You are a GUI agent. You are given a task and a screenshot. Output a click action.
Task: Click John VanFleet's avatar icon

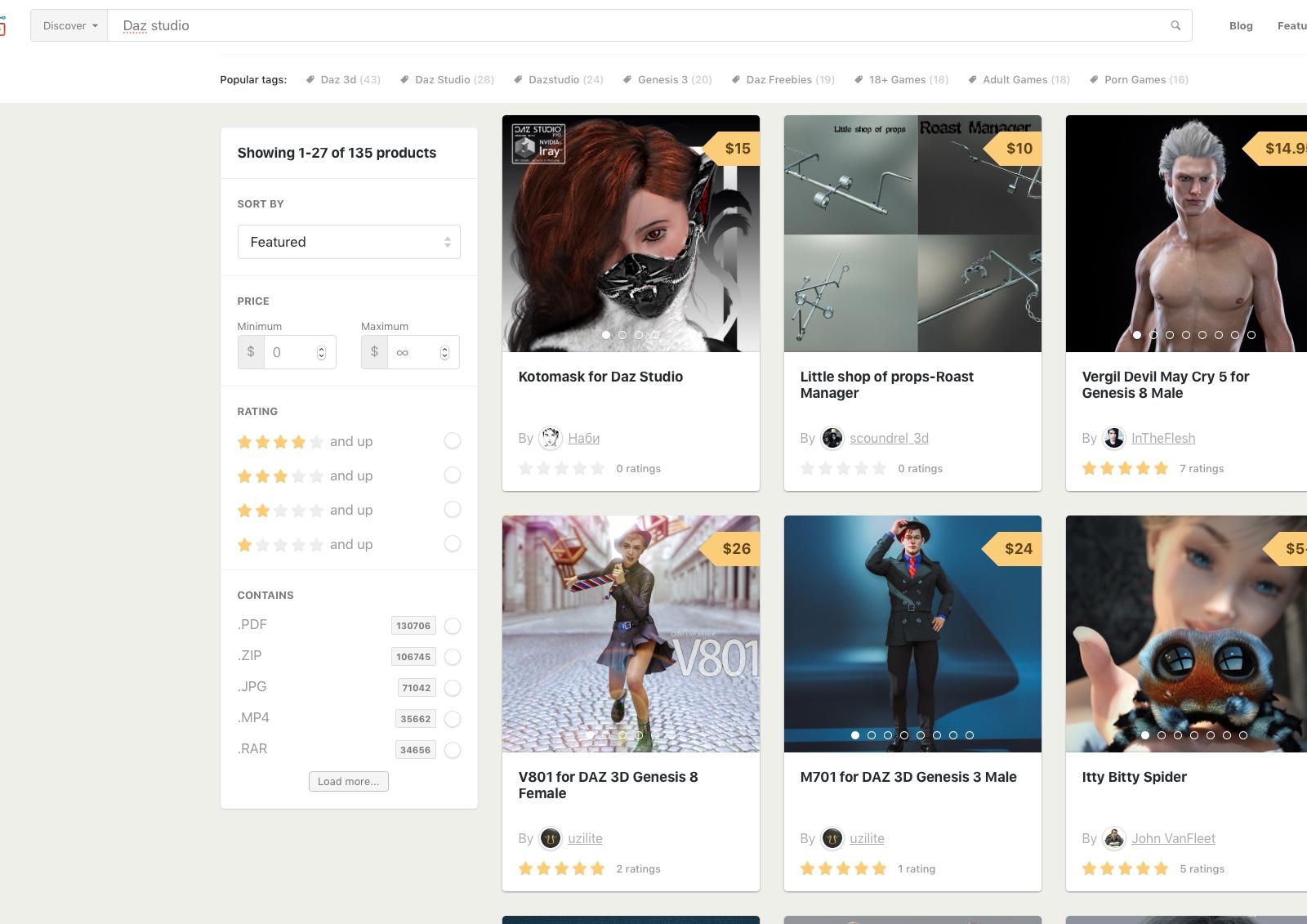pos(1114,839)
